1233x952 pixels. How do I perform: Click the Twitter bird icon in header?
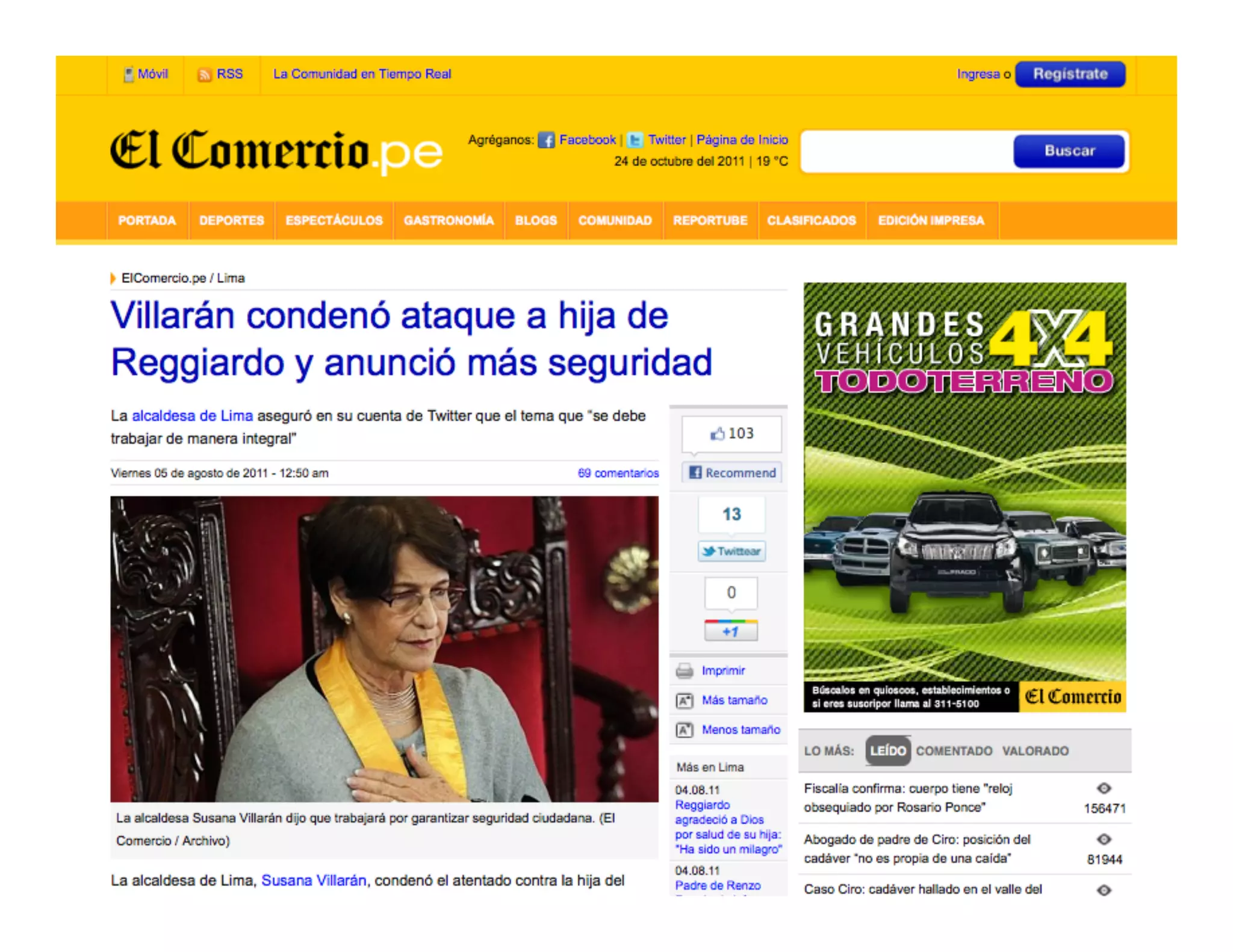pos(635,140)
